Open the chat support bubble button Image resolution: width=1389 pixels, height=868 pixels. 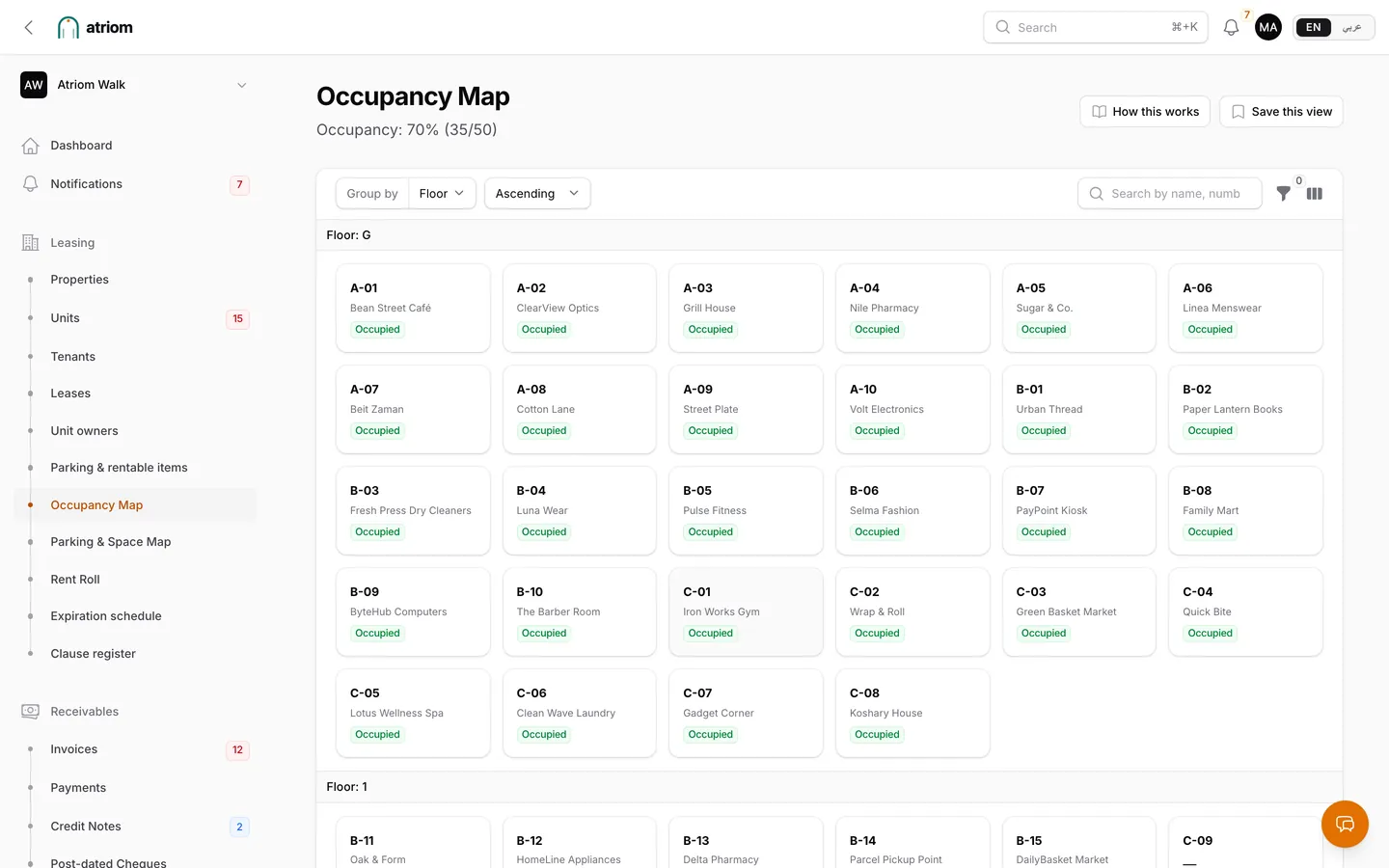pyautogui.click(x=1345, y=824)
